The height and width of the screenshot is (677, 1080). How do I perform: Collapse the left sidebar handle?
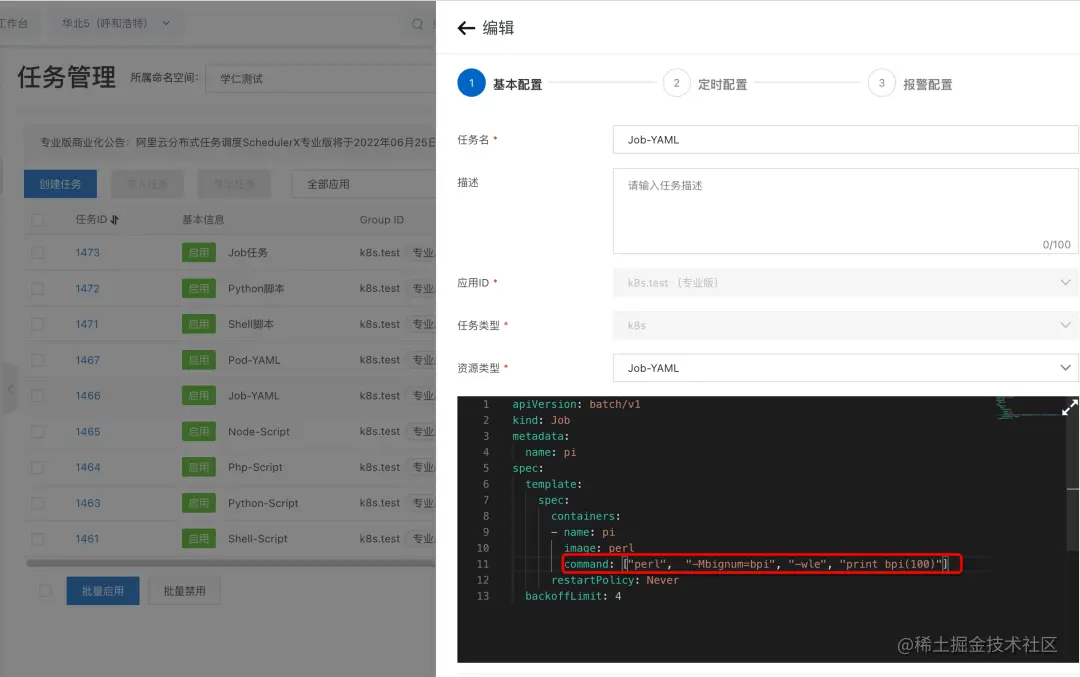[x=10, y=388]
